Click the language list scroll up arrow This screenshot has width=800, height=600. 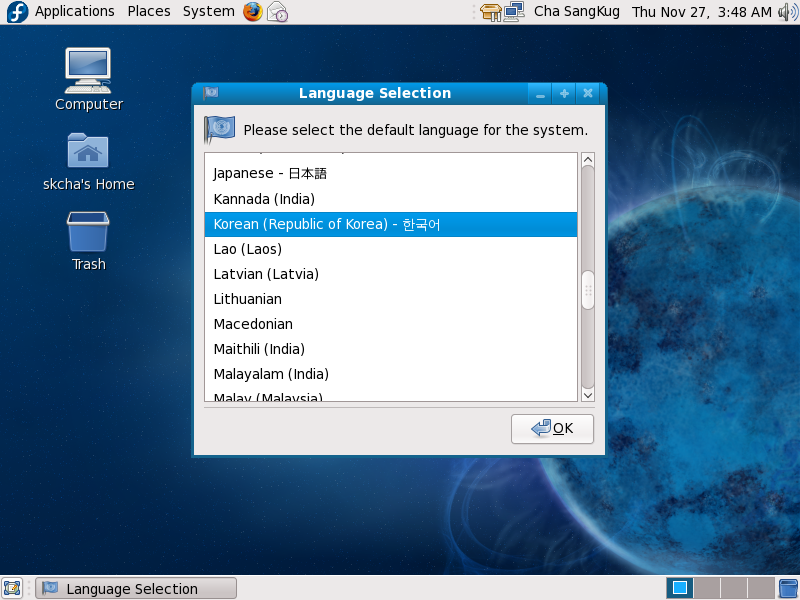tap(588, 160)
